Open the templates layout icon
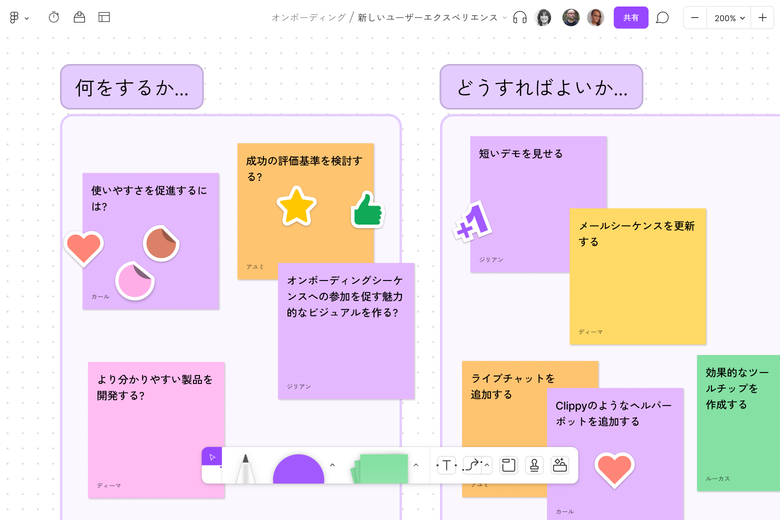This screenshot has height=520, width=780. [104, 17]
